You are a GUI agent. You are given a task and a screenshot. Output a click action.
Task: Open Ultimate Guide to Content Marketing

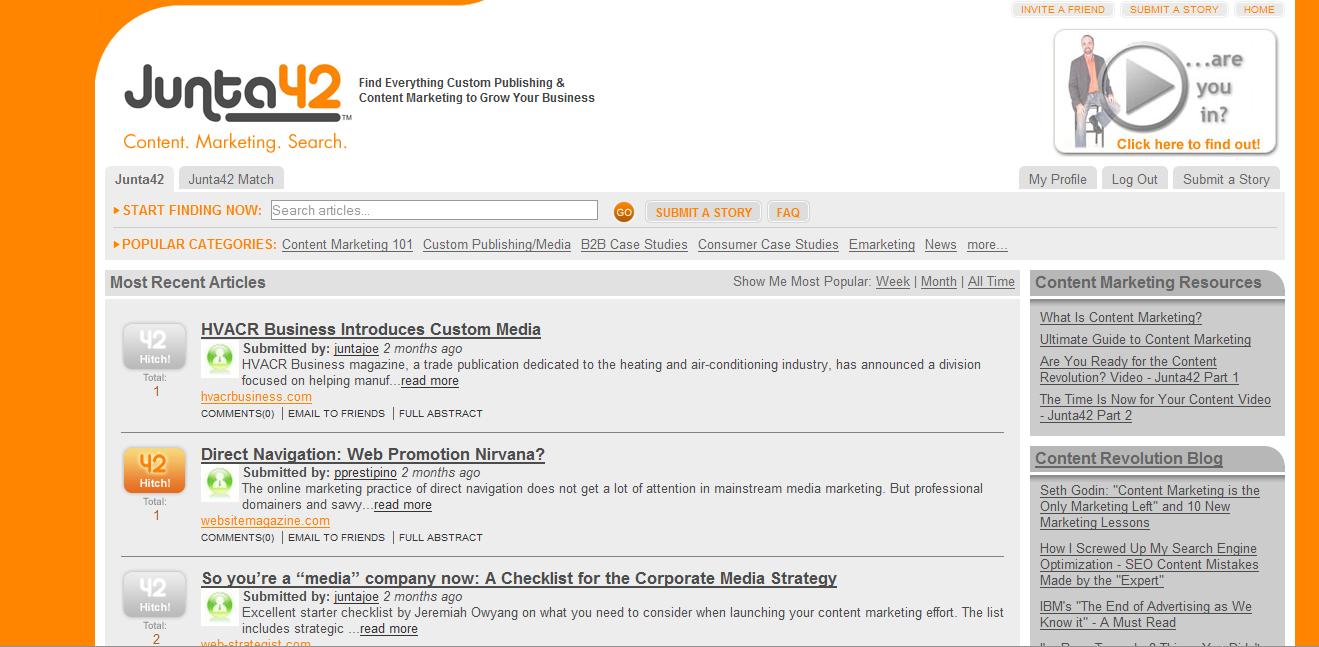coord(1145,339)
